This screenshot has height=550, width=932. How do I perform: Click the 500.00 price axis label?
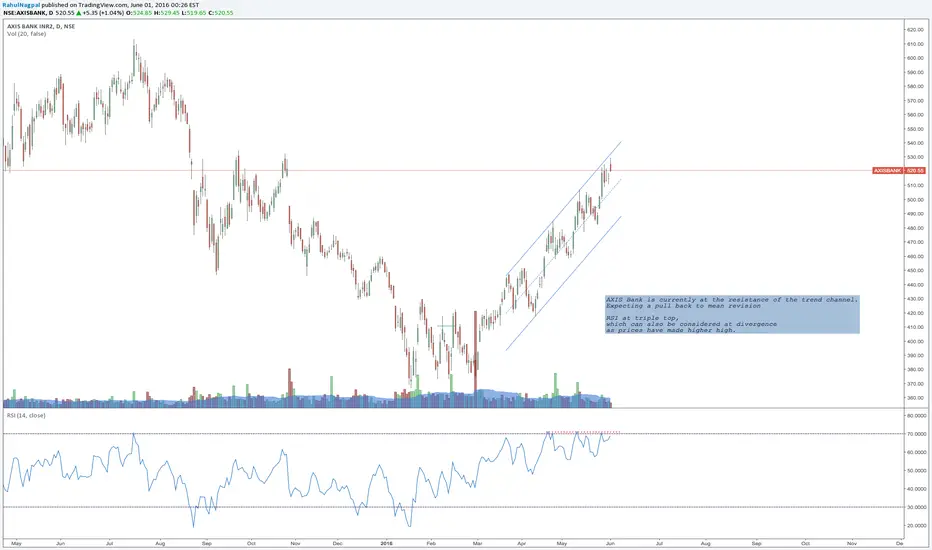[x=915, y=200]
